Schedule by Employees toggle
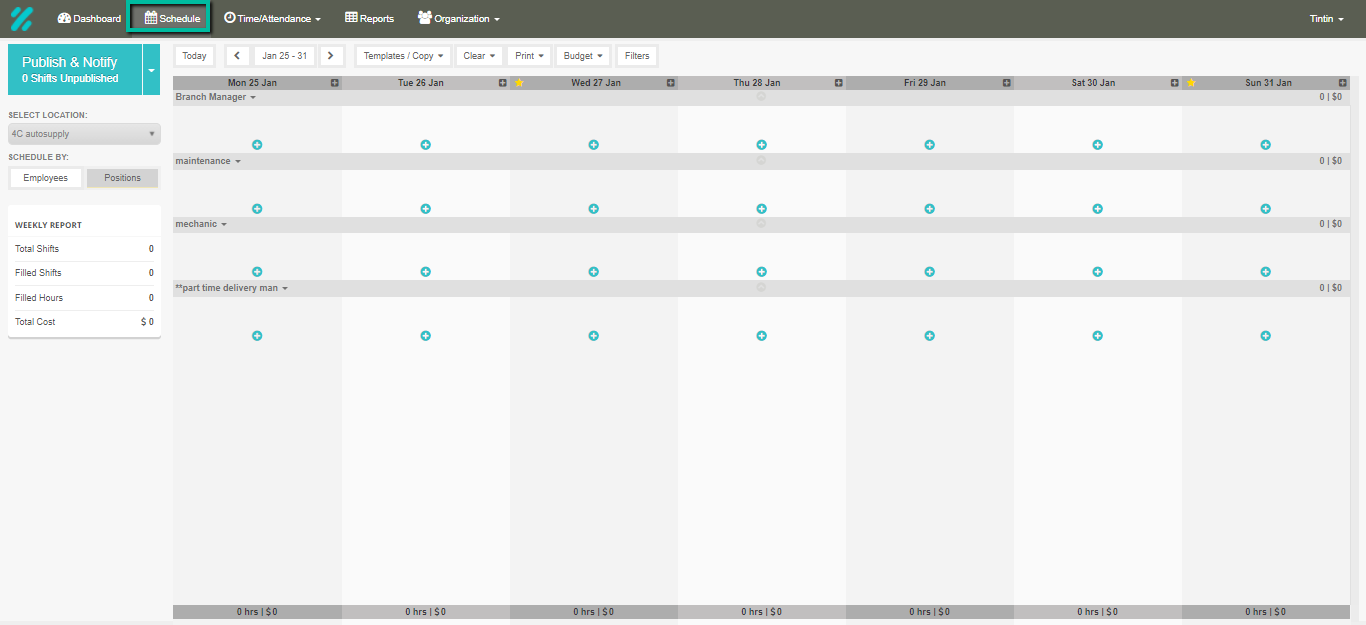This screenshot has width=1366, height=625. (46, 178)
